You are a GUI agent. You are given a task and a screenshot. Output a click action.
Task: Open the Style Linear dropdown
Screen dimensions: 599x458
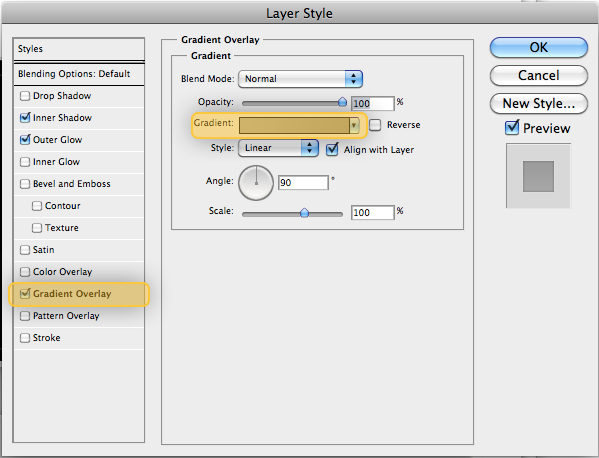click(x=278, y=148)
